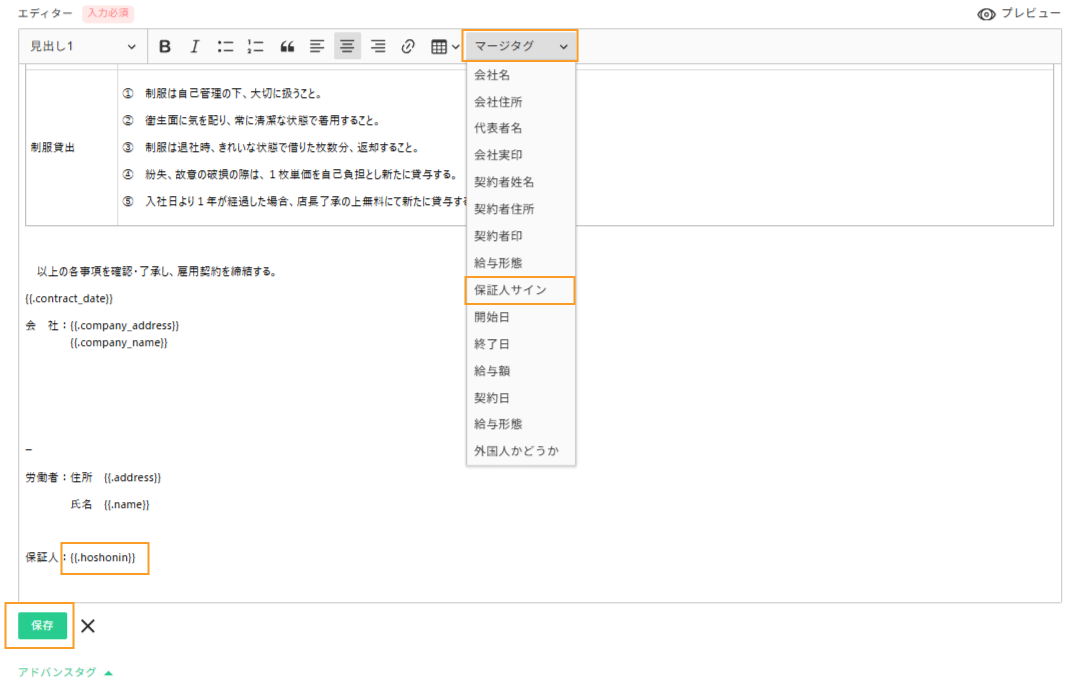Image resolution: width=1079 pixels, height=691 pixels.
Task: Open the 見出し1 heading style dropdown
Action: 83,46
